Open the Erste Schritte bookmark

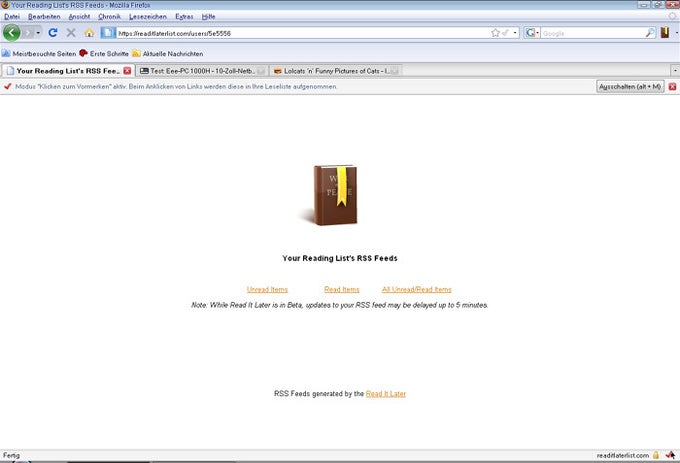104,54
